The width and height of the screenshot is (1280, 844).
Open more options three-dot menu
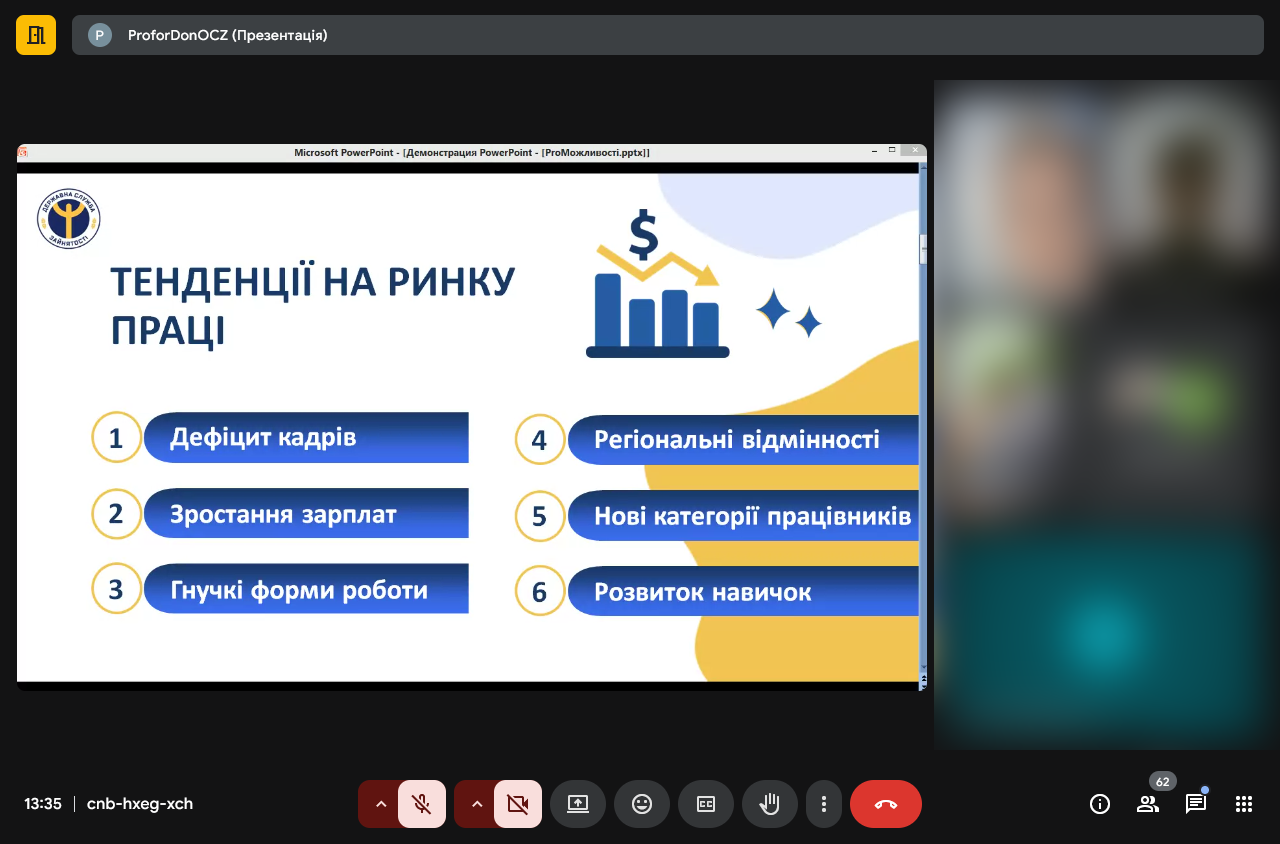tap(824, 804)
